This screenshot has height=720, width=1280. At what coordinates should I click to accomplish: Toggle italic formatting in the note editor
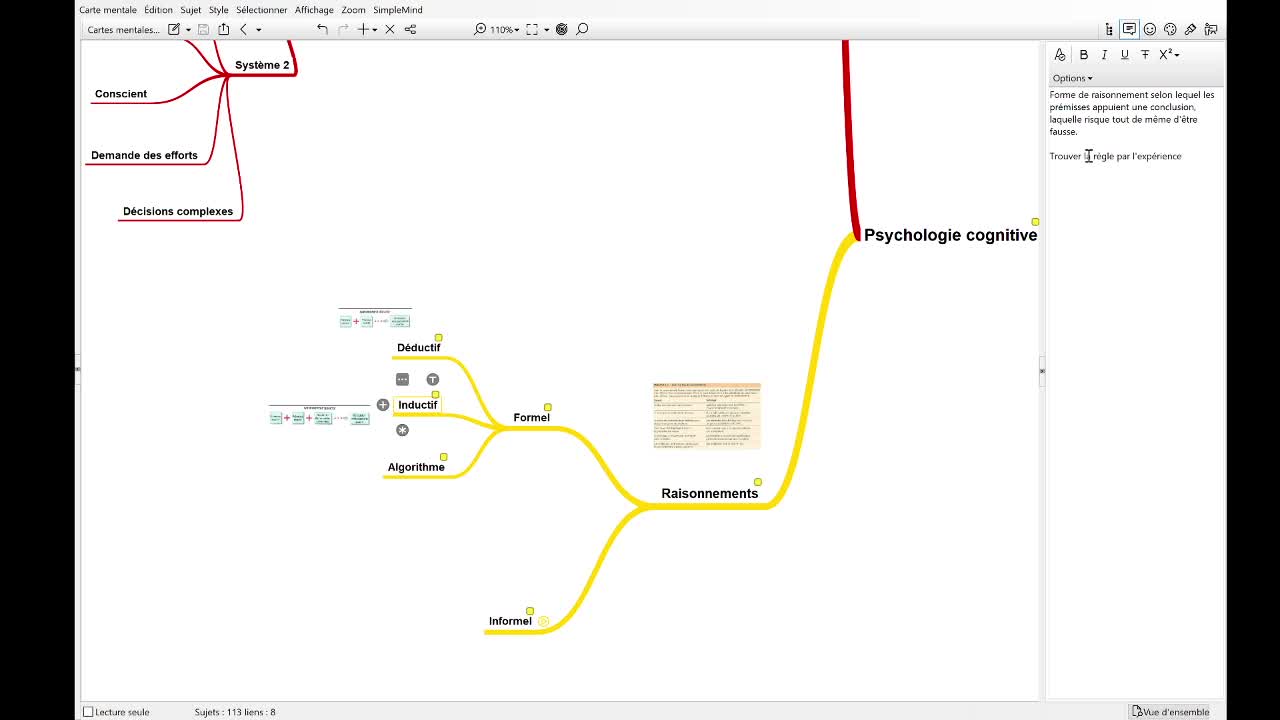tap(1104, 55)
